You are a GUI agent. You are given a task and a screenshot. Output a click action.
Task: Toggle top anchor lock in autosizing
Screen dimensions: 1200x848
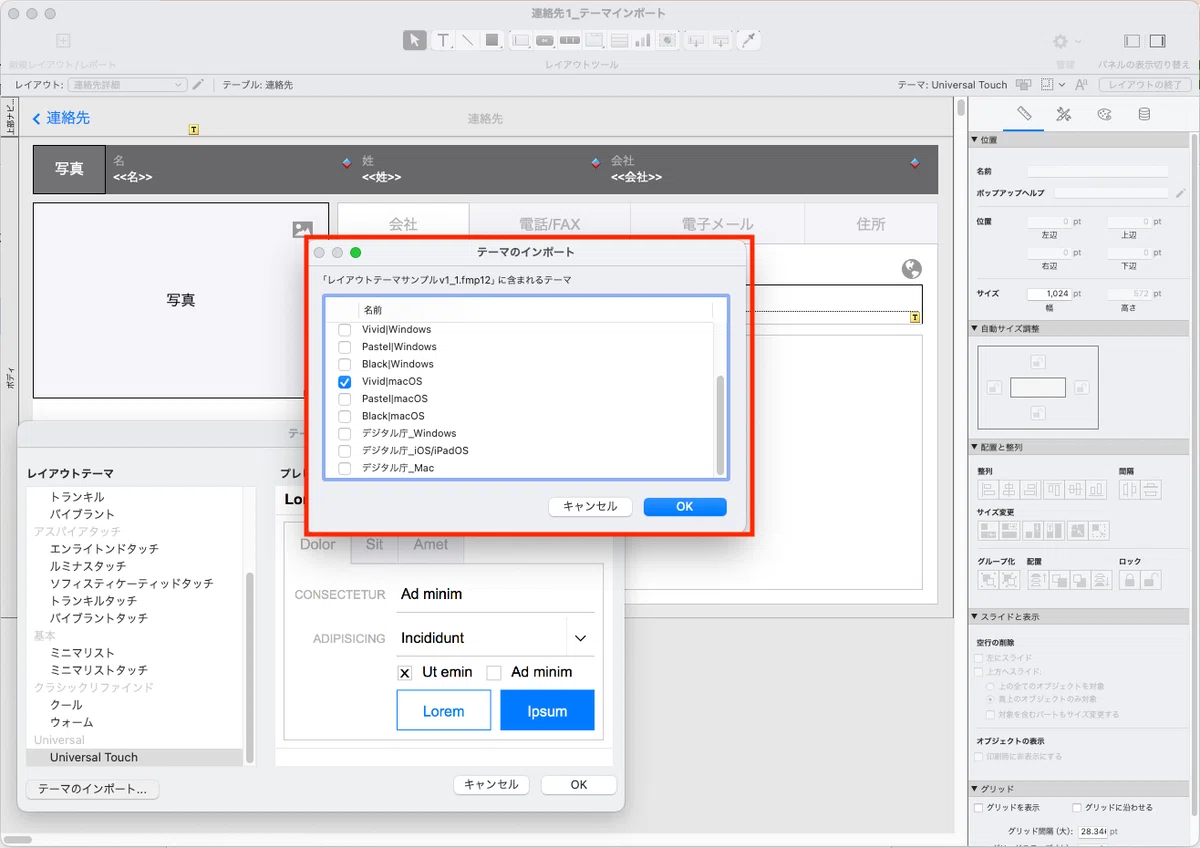[x=1038, y=362]
